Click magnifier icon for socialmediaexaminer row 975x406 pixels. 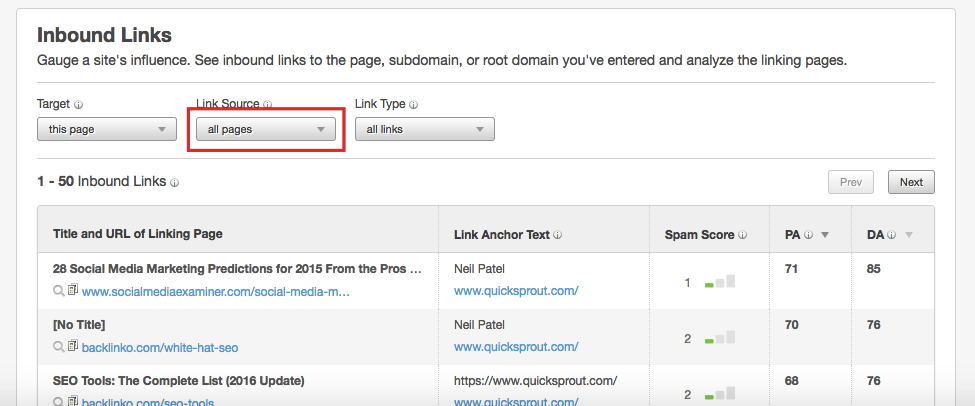(x=59, y=291)
